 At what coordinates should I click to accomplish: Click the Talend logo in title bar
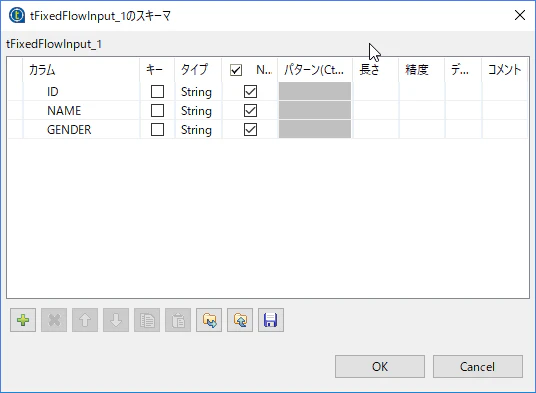[x=17, y=16]
